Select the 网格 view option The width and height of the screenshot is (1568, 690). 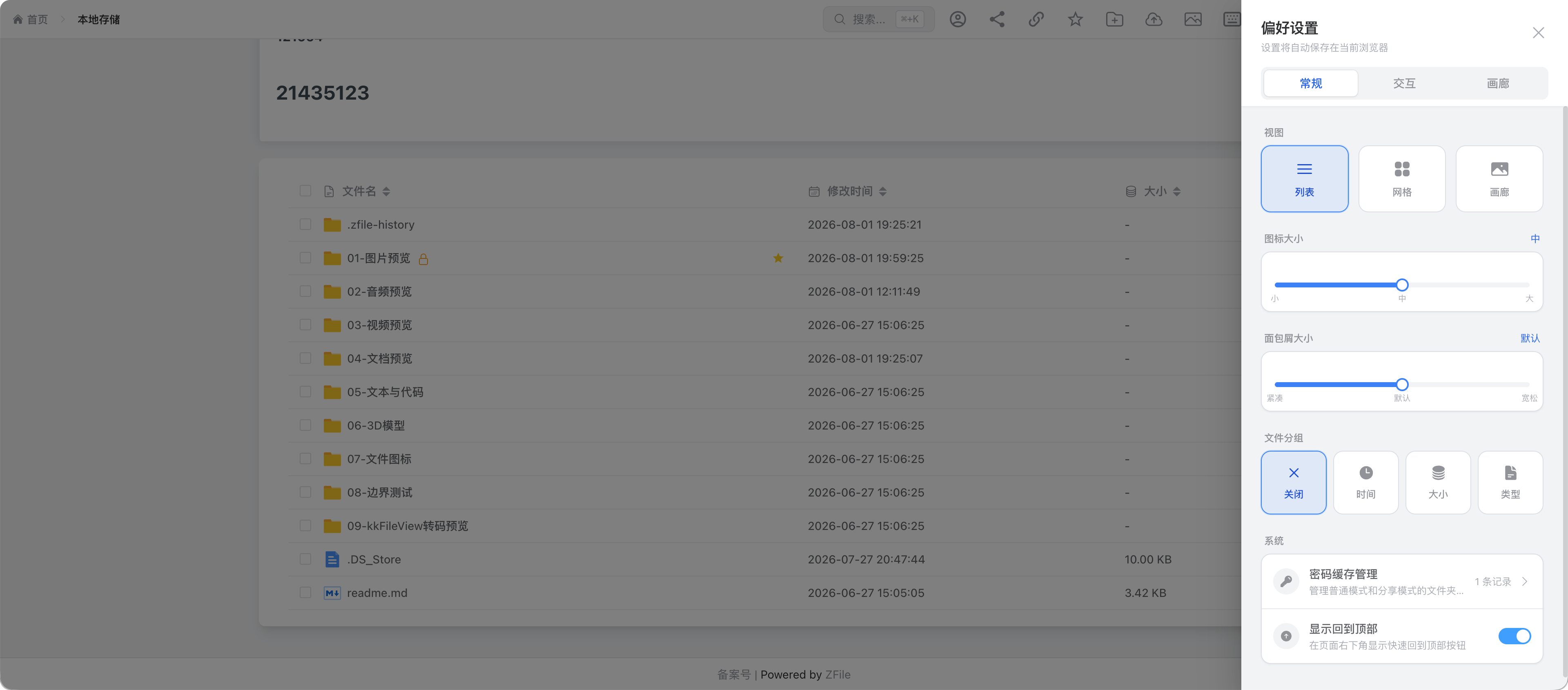(1402, 179)
